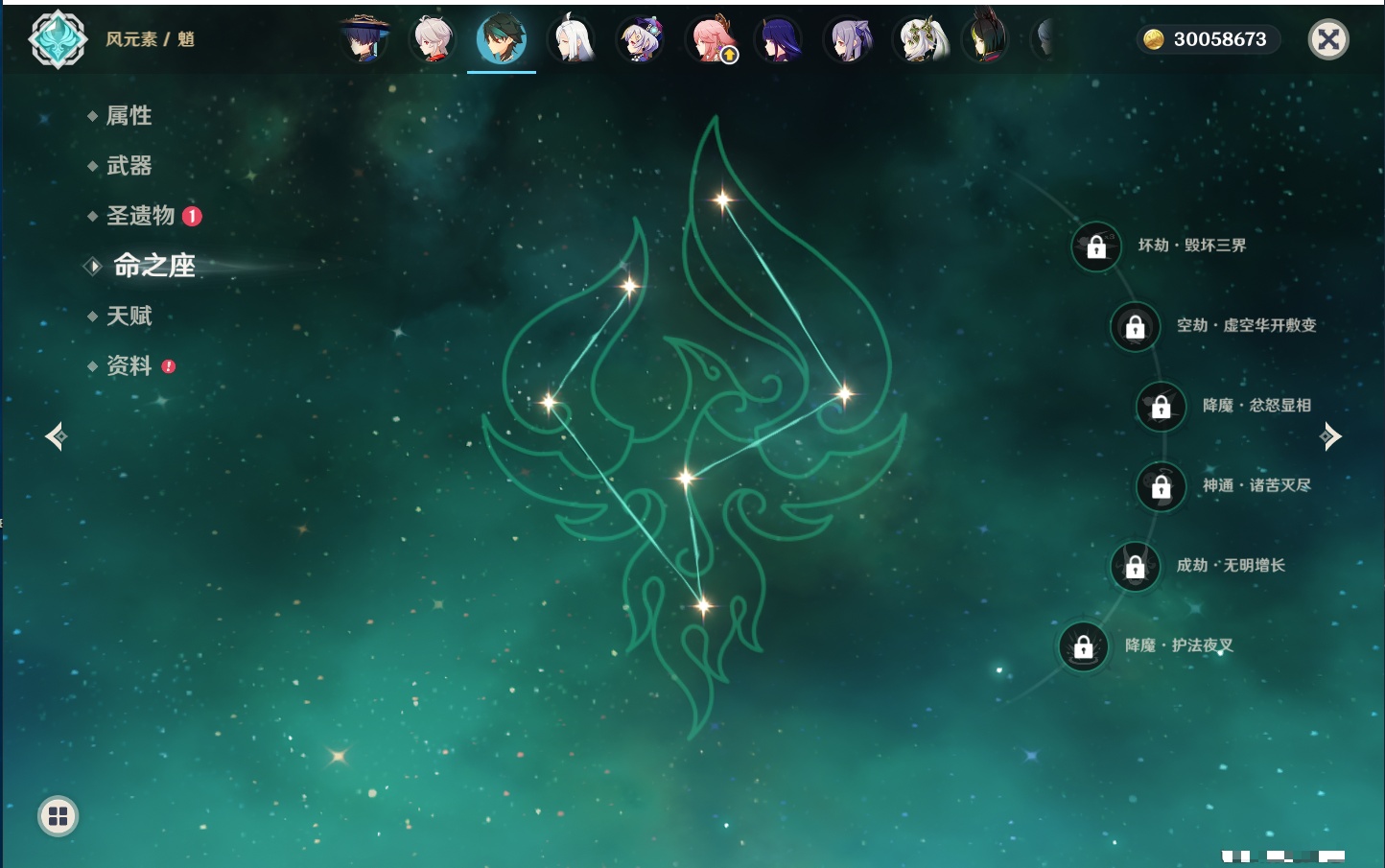The height and width of the screenshot is (868, 1385).
Task: Click the 风元素 / 魈 title text
Action: (x=151, y=39)
